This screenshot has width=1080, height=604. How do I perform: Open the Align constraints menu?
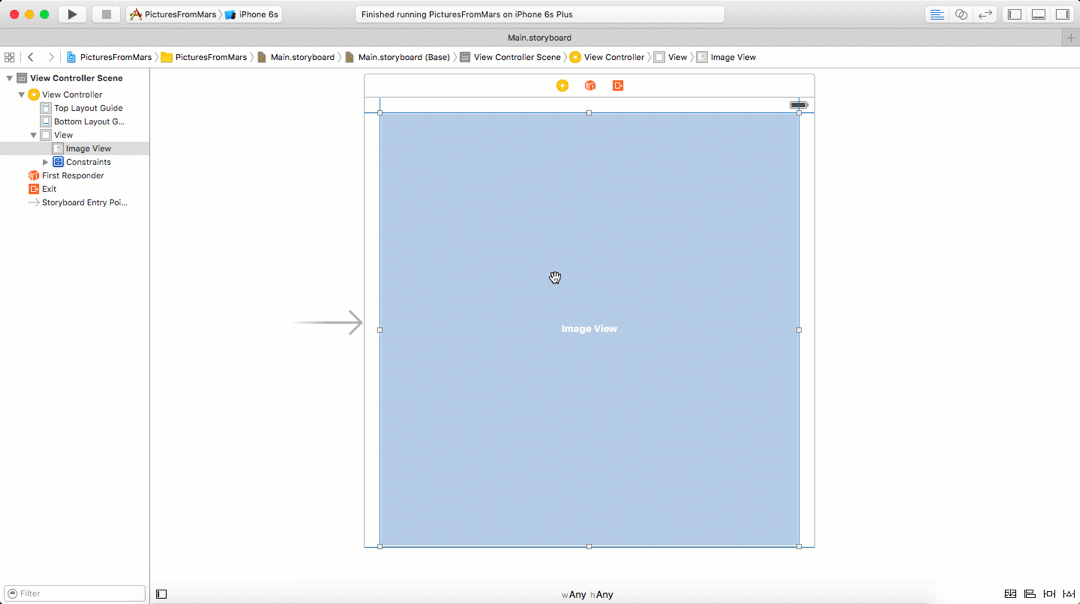tap(1030, 594)
